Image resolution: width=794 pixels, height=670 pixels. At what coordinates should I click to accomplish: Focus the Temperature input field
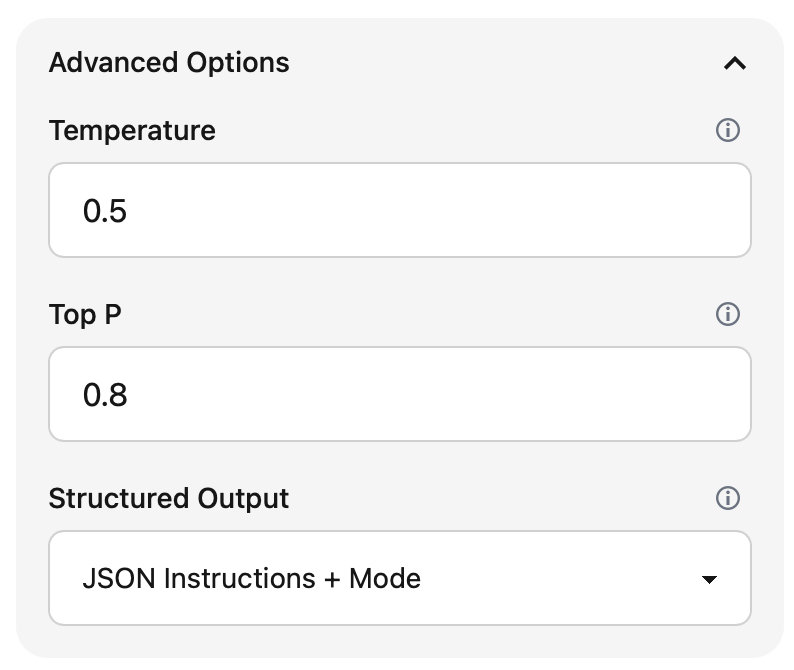pos(399,211)
